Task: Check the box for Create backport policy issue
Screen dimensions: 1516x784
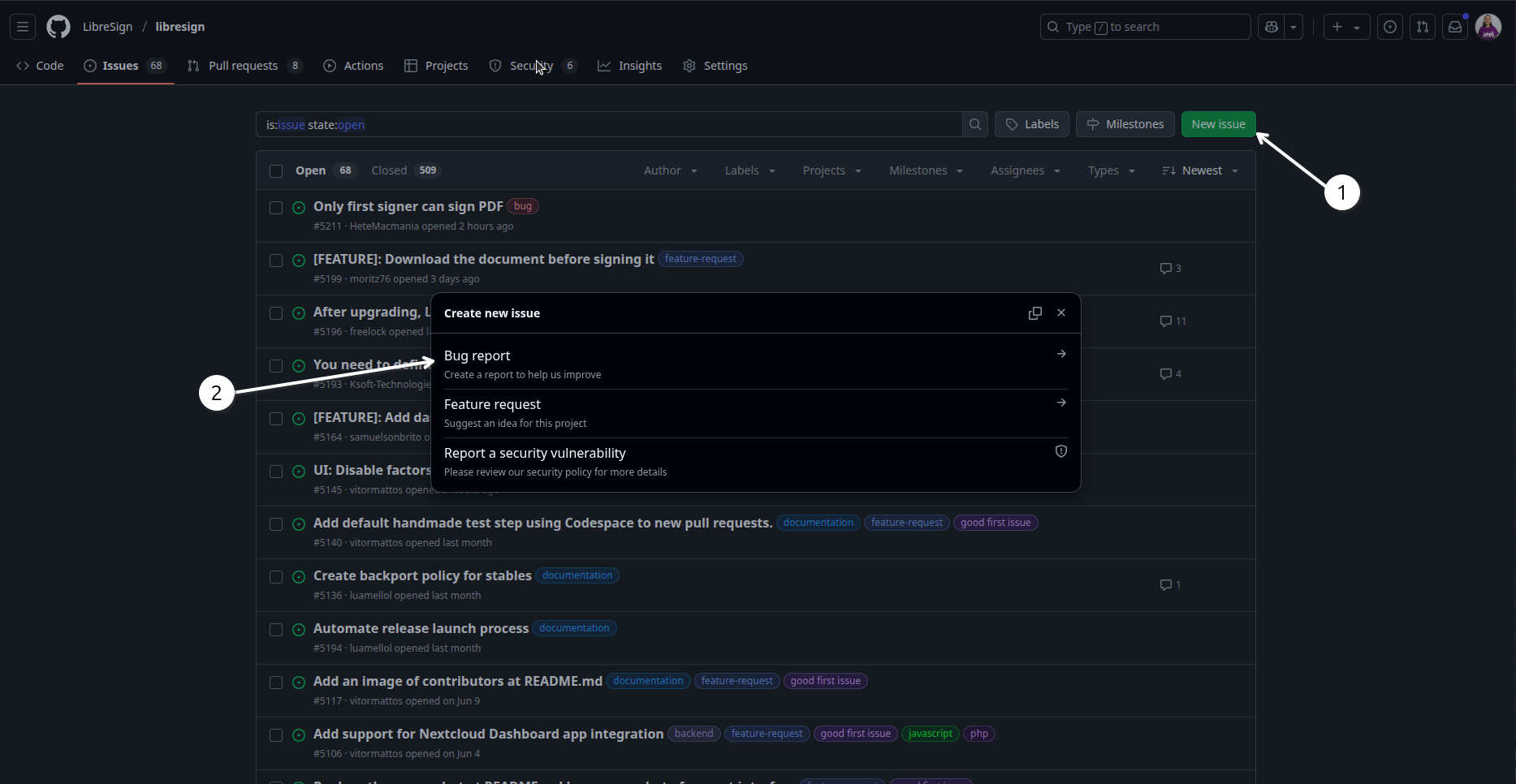Action: (276, 577)
